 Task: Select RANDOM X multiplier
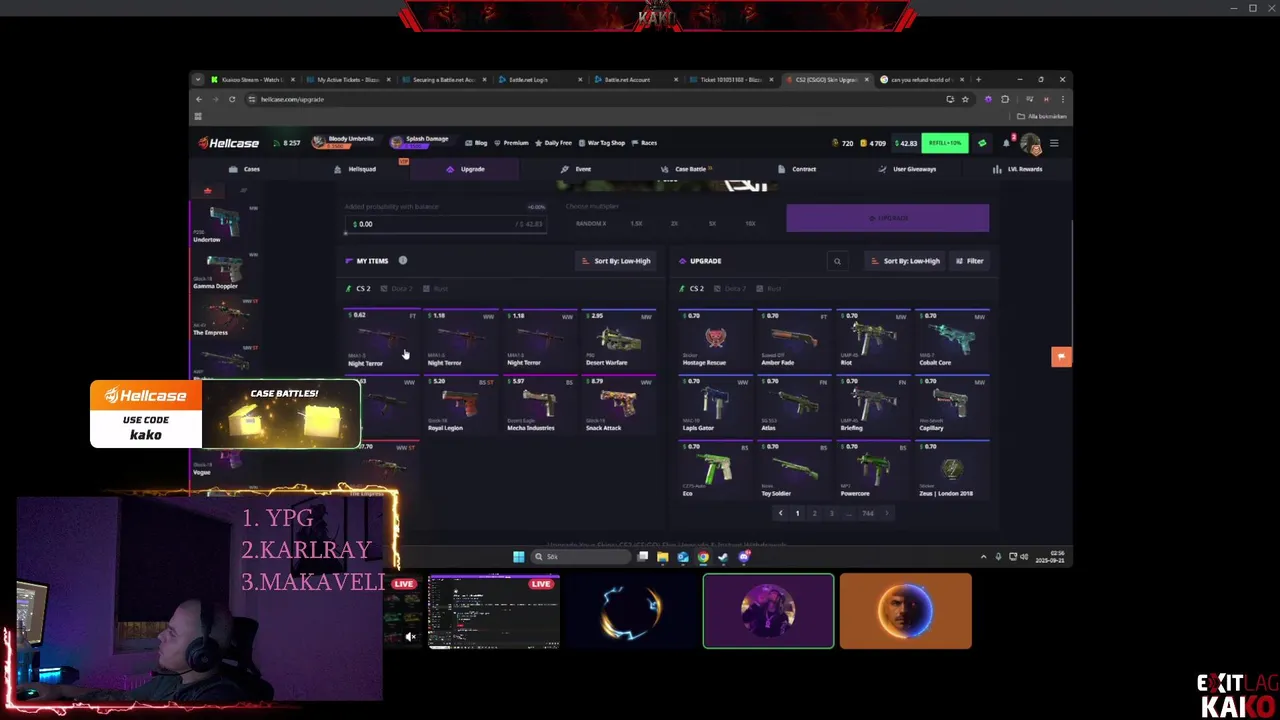591,224
